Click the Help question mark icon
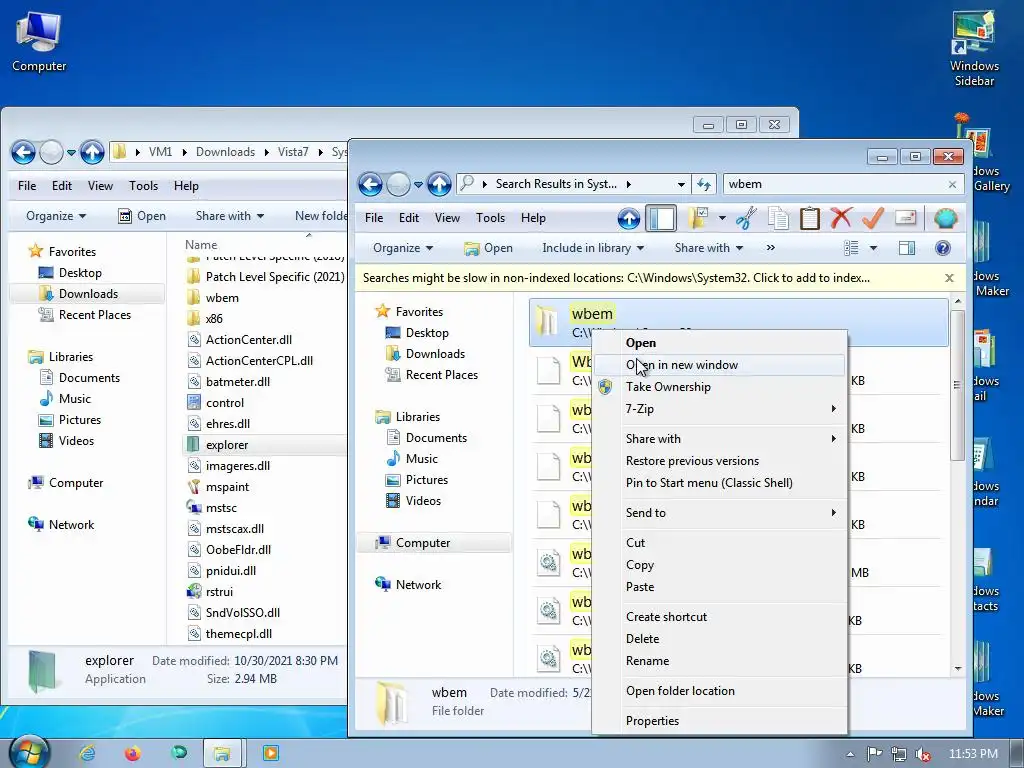 click(x=942, y=248)
